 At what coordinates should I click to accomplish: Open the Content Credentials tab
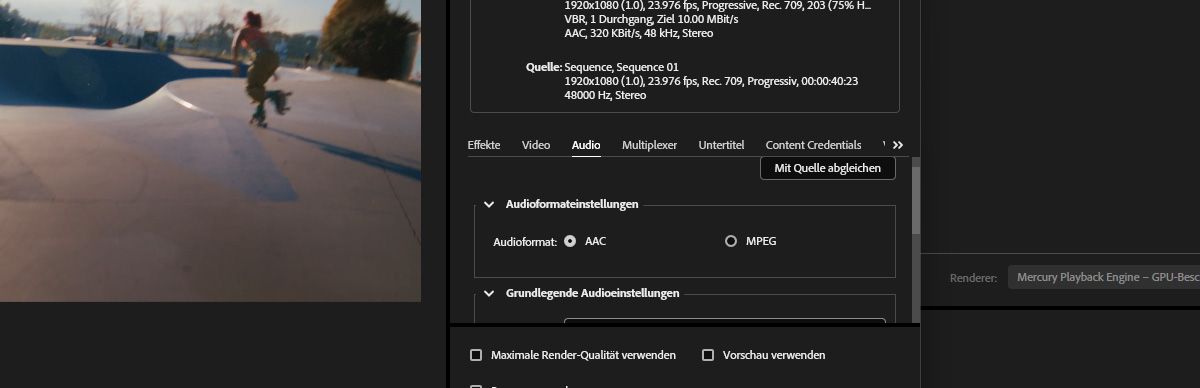(x=813, y=145)
